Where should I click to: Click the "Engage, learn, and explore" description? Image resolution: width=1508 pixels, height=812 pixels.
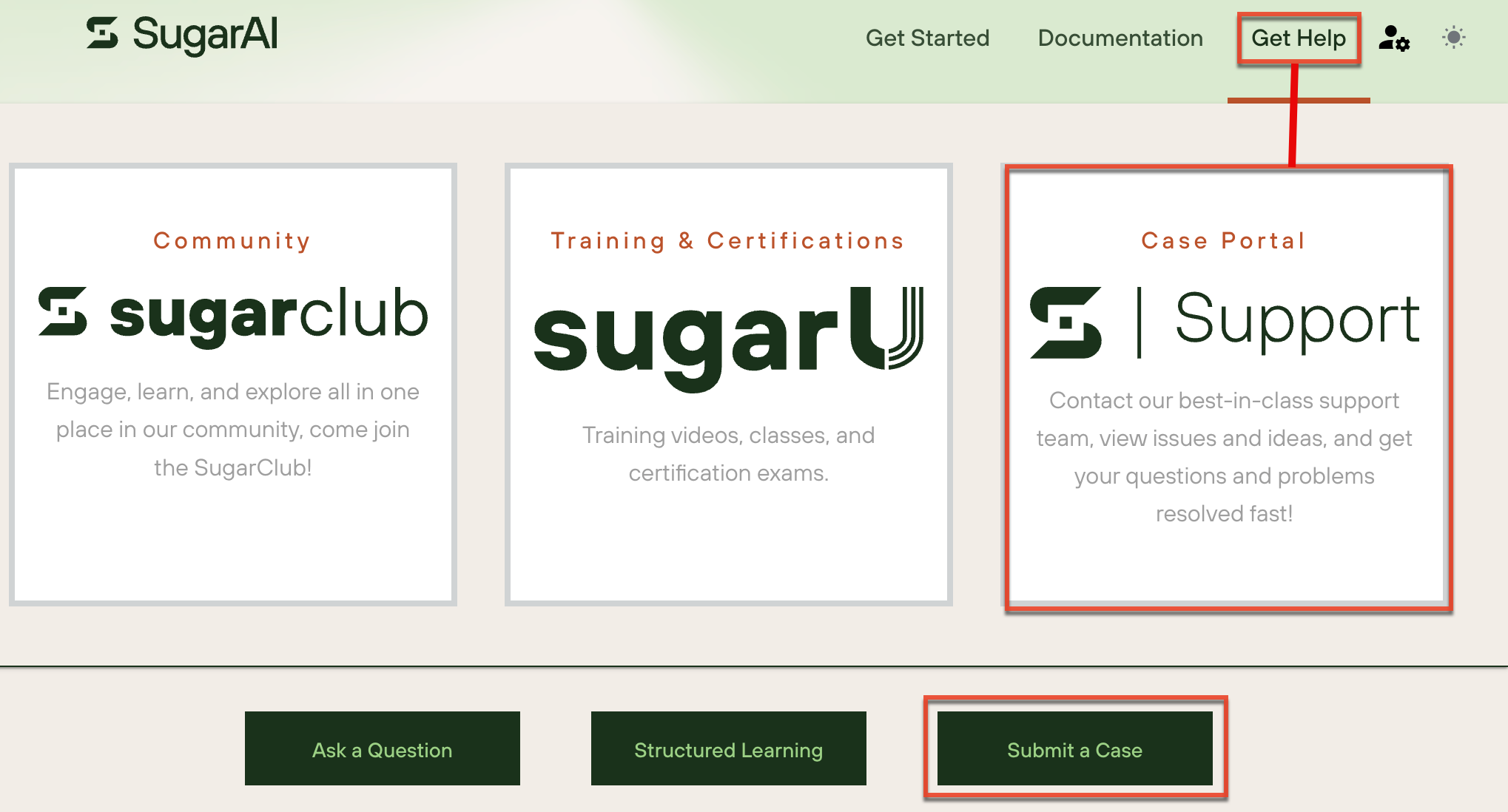pos(233,430)
